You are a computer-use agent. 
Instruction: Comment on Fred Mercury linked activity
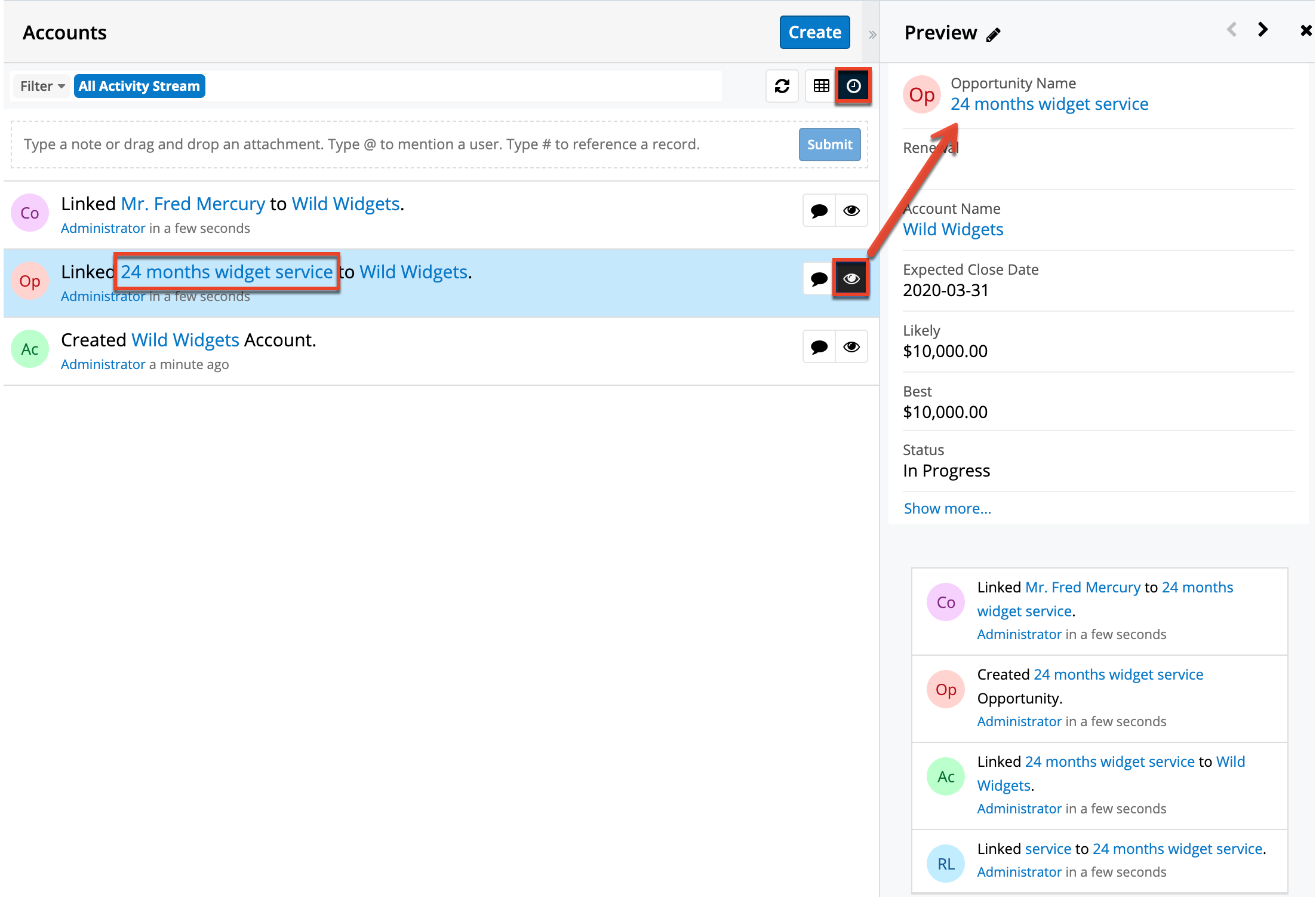[819, 210]
